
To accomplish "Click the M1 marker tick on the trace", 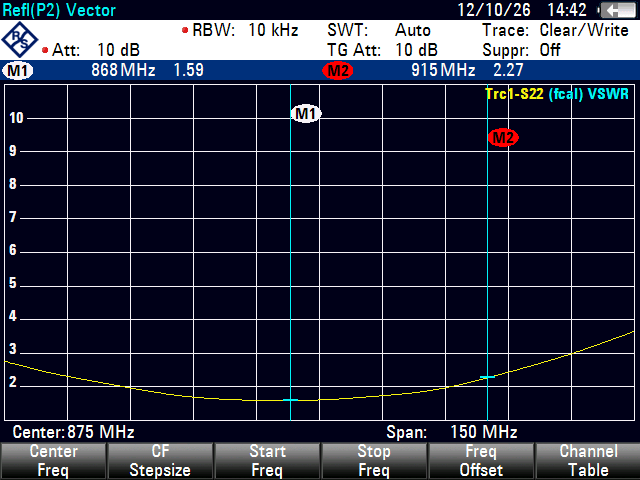I will (290, 400).
